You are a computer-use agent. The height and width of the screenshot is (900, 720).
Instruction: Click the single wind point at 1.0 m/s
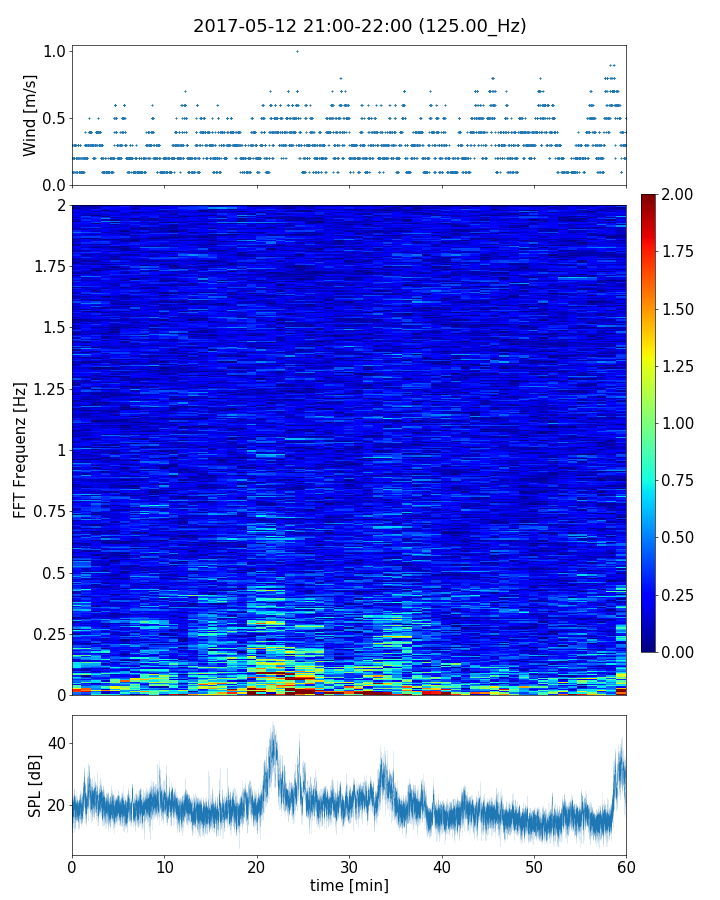[x=297, y=51]
